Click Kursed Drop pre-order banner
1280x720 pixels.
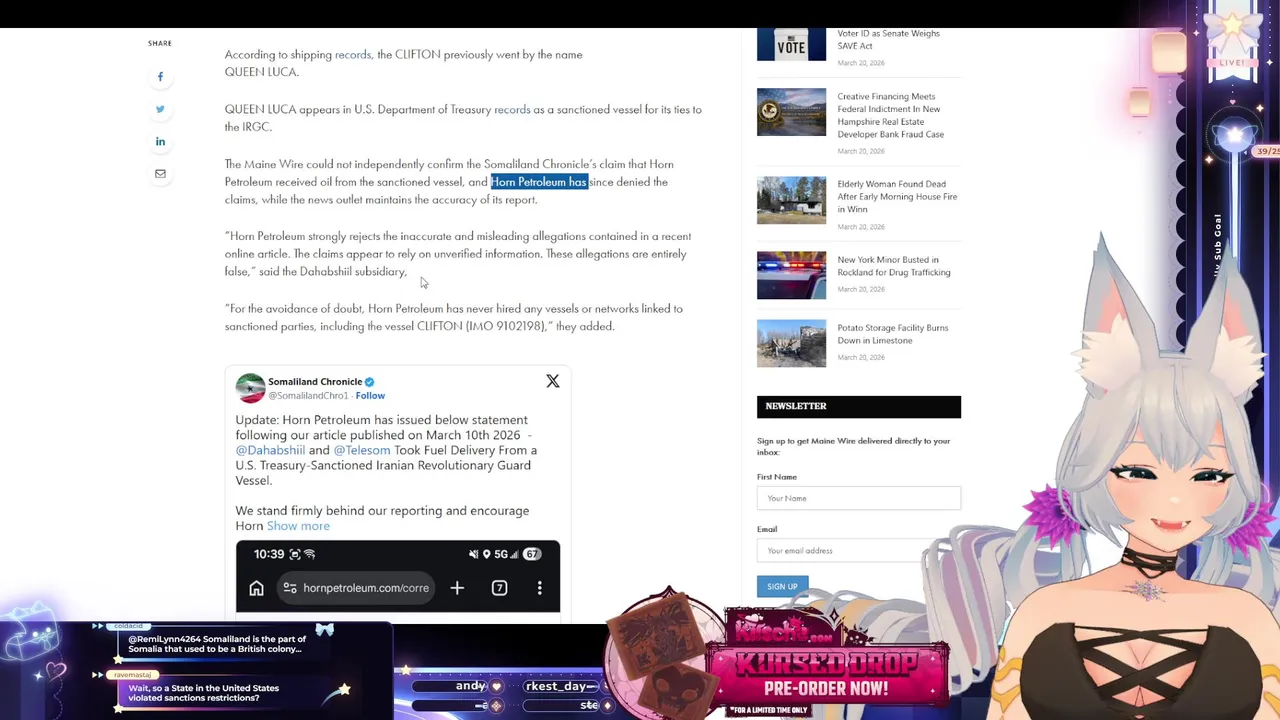826,664
